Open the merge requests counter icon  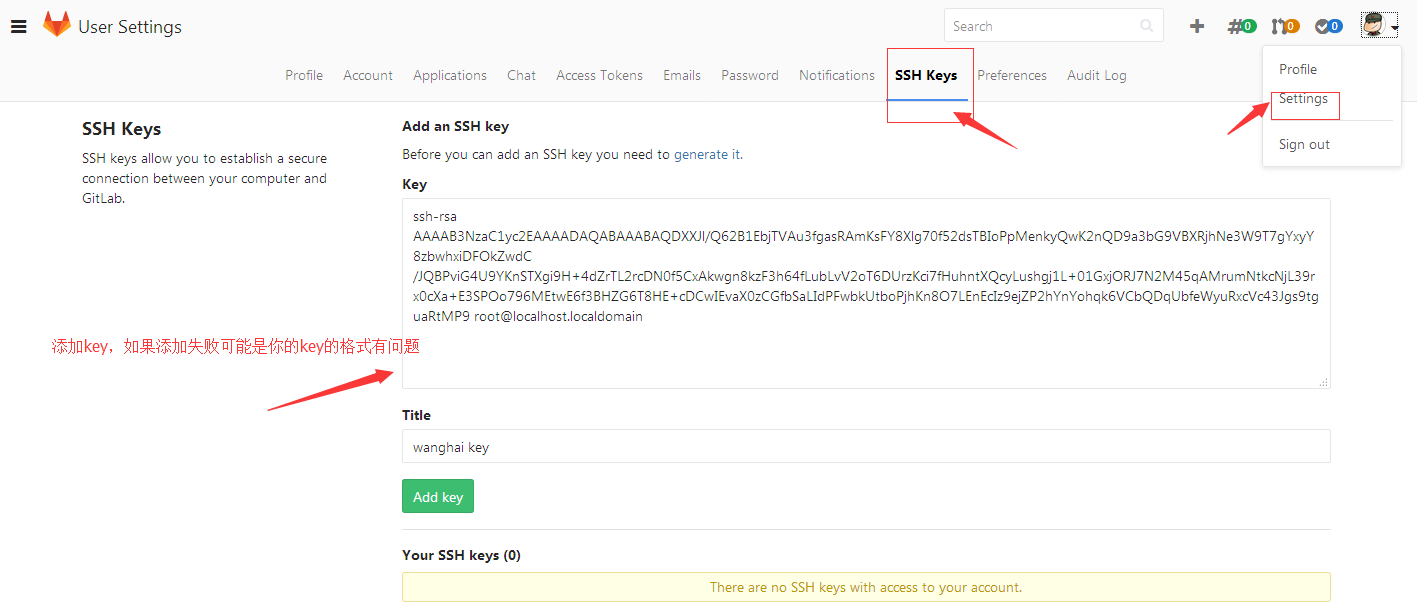[1285, 27]
